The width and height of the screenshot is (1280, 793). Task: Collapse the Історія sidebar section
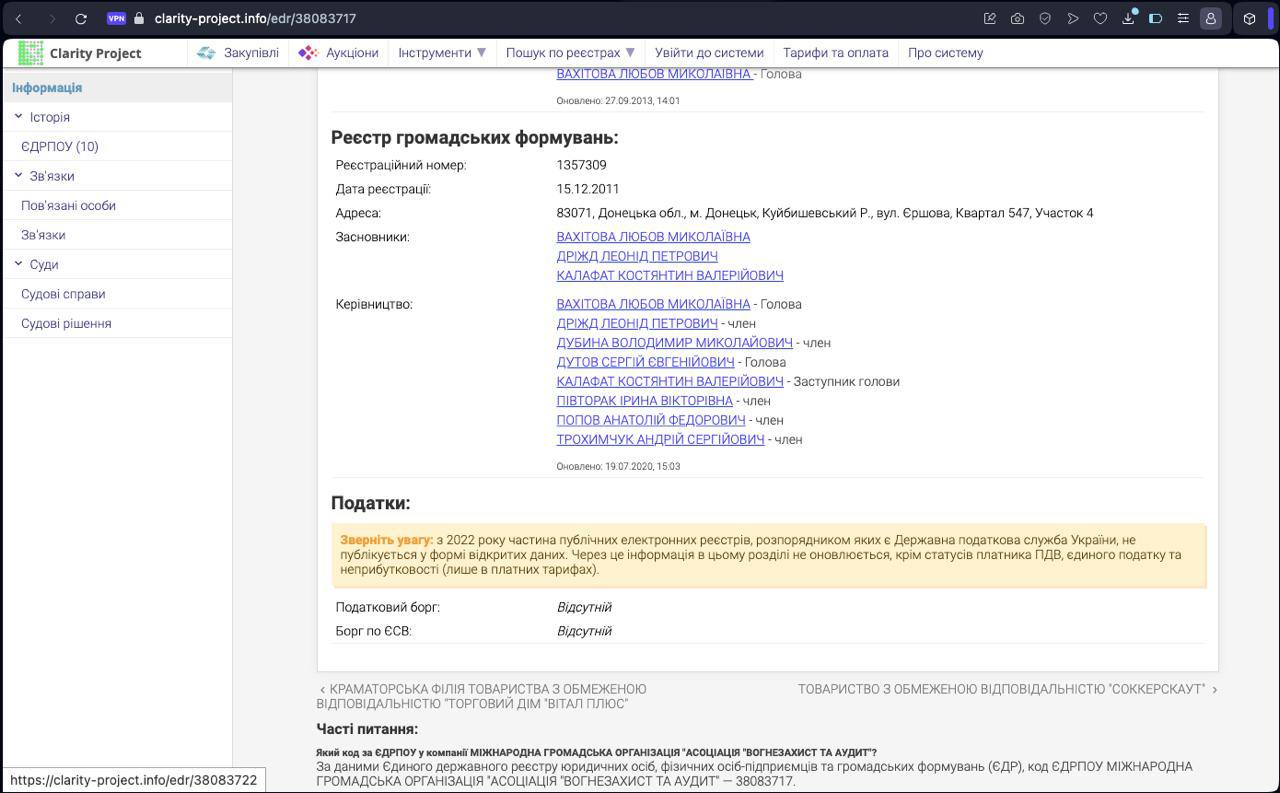click(x=19, y=117)
